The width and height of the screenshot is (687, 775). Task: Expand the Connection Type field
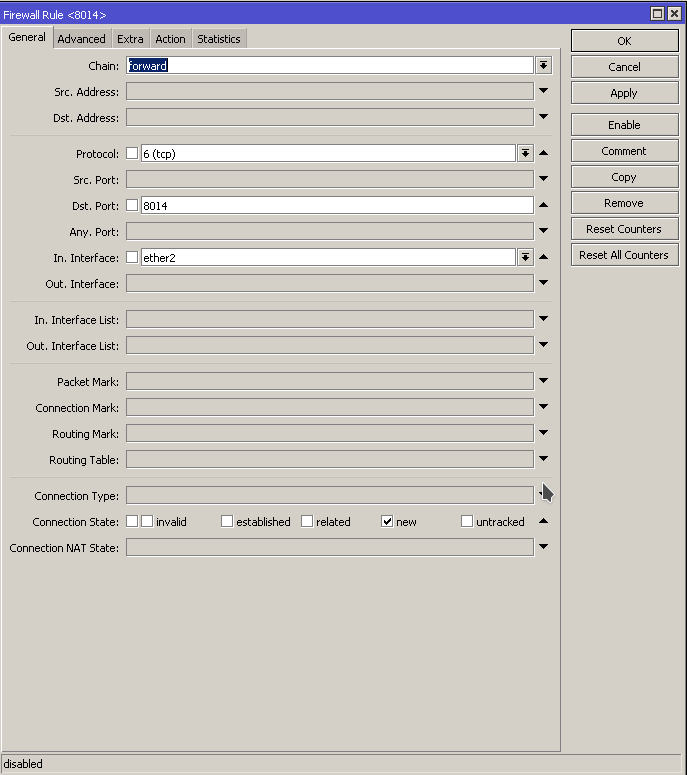(x=544, y=494)
